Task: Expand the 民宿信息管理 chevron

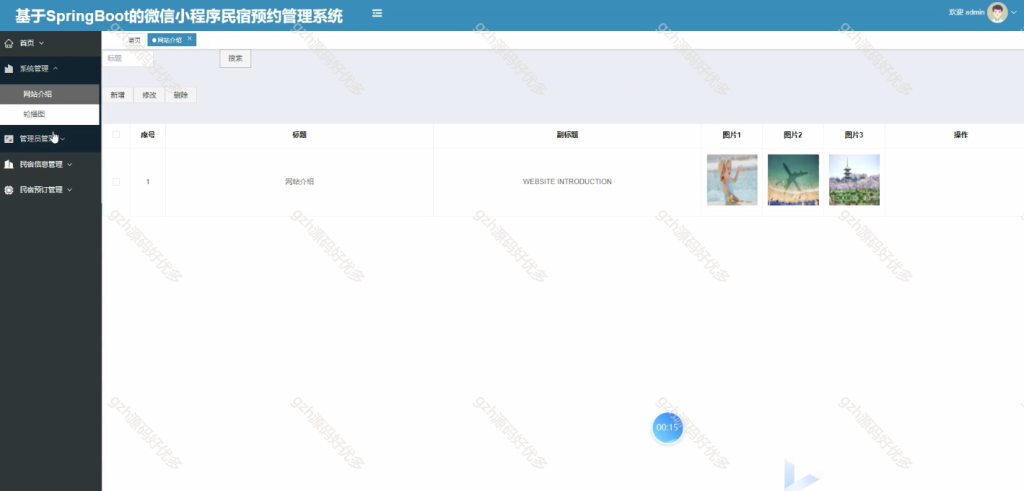Action: (x=69, y=165)
